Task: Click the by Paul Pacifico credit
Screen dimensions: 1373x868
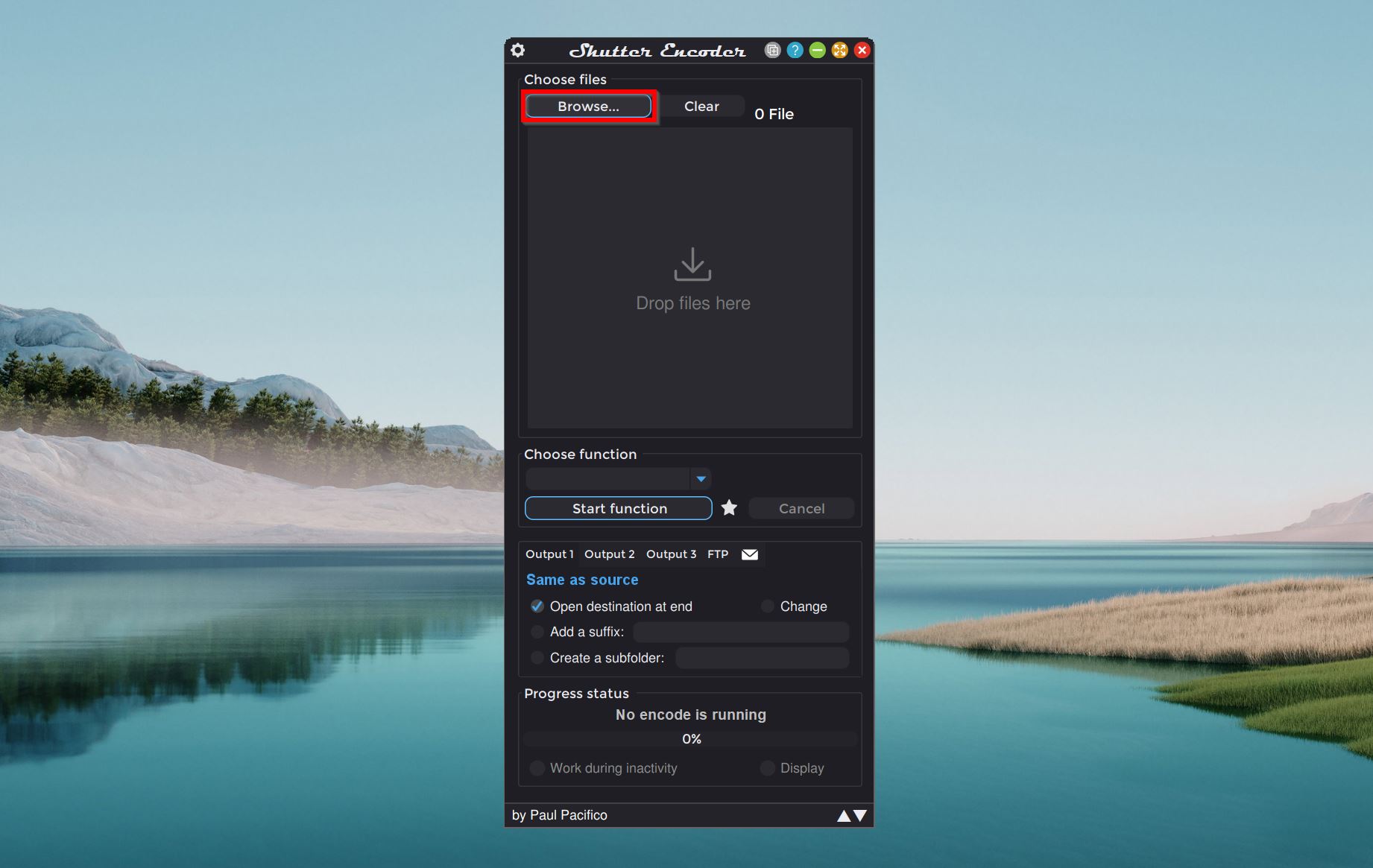Action: click(559, 815)
